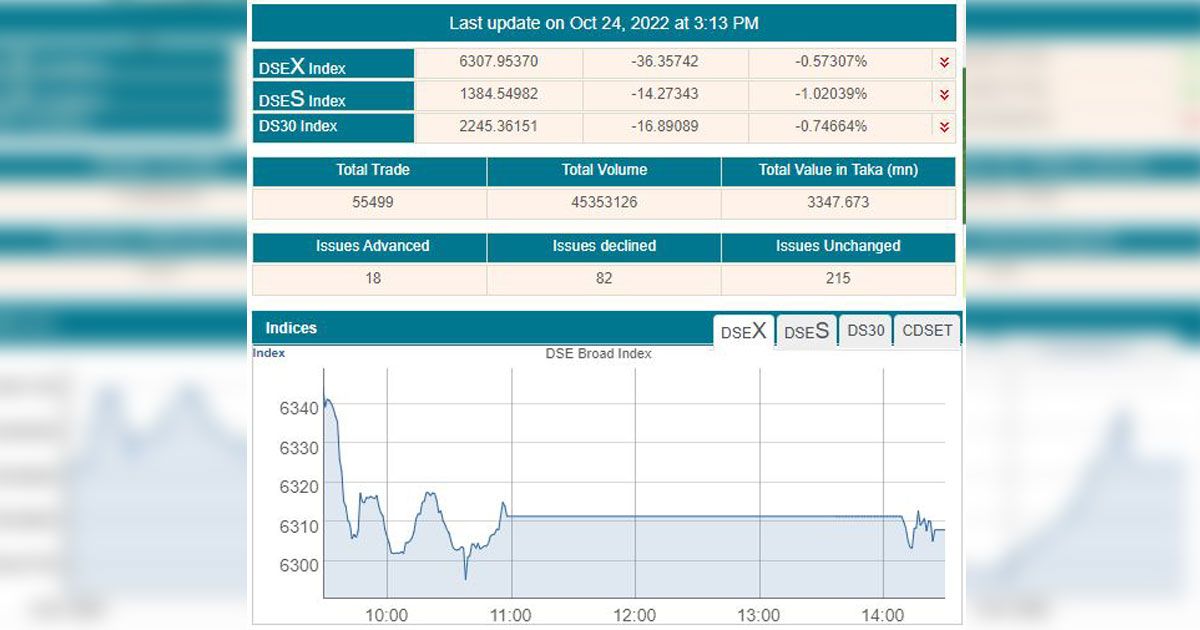The height and width of the screenshot is (630, 1200).
Task: Click the Issues Advanced header
Action: click(x=372, y=246)
